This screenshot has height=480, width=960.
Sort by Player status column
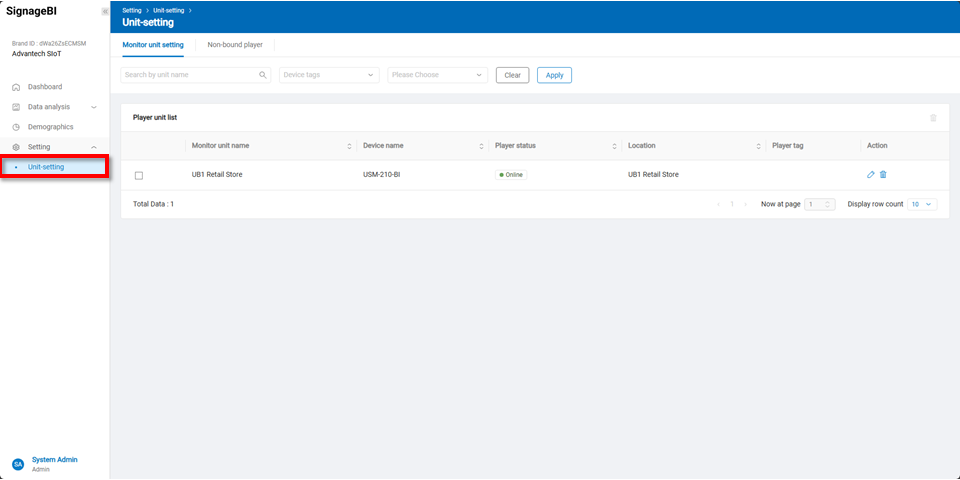[x=614, y=146]
